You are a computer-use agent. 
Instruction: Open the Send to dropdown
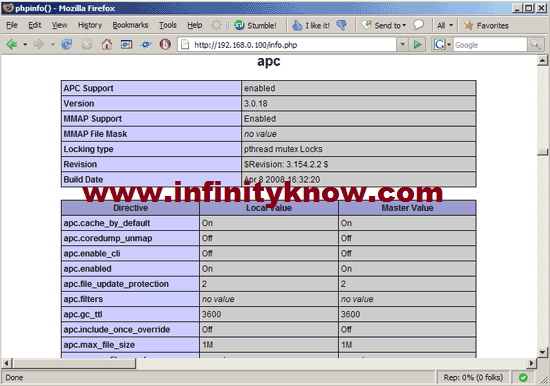pyautogui.click(x=384, y=25)
